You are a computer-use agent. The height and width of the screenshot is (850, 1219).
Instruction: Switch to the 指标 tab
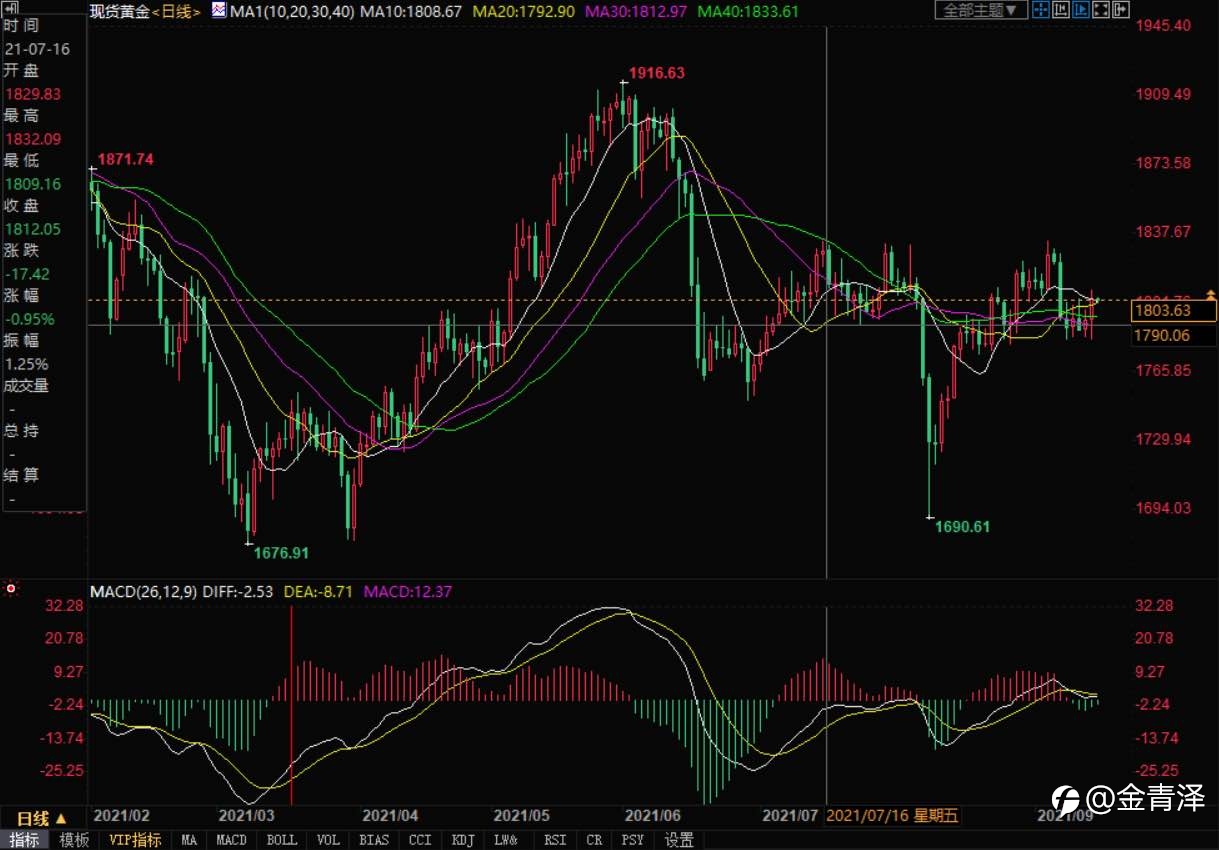pyautogui.click(x=25, y=840)
